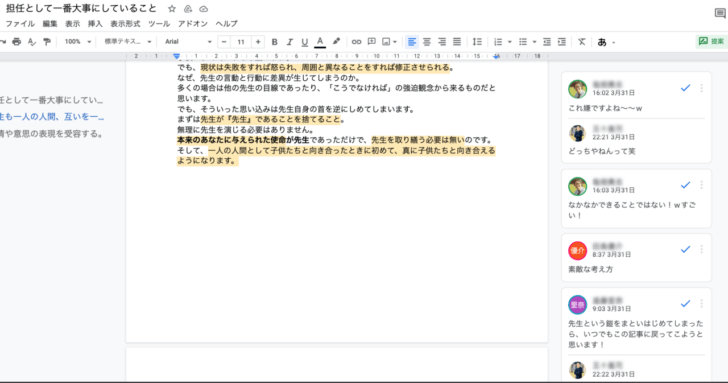728x383 pixels.
Task: Open line spacing options
Action: (477, 42)
